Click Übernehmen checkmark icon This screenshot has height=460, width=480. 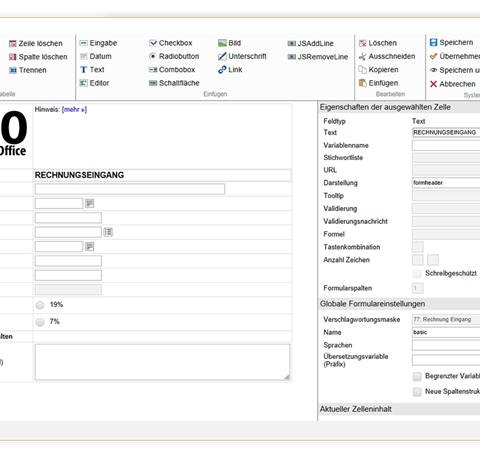[433, 56]
